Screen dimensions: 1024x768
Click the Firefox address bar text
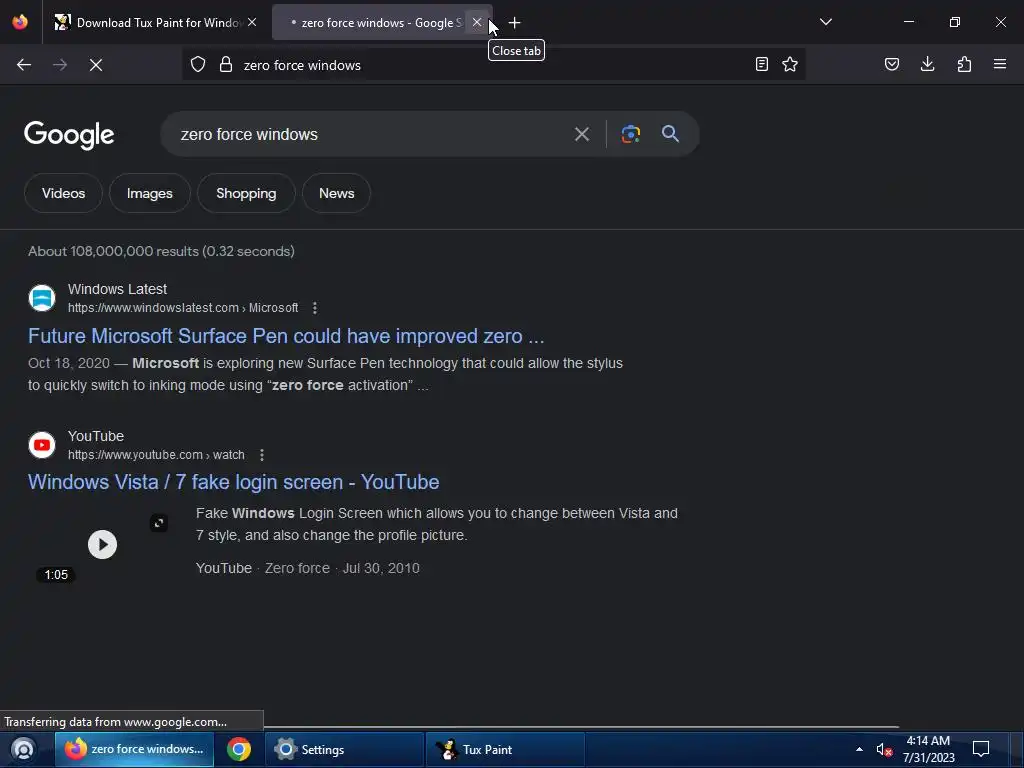(x=302, y=65)
